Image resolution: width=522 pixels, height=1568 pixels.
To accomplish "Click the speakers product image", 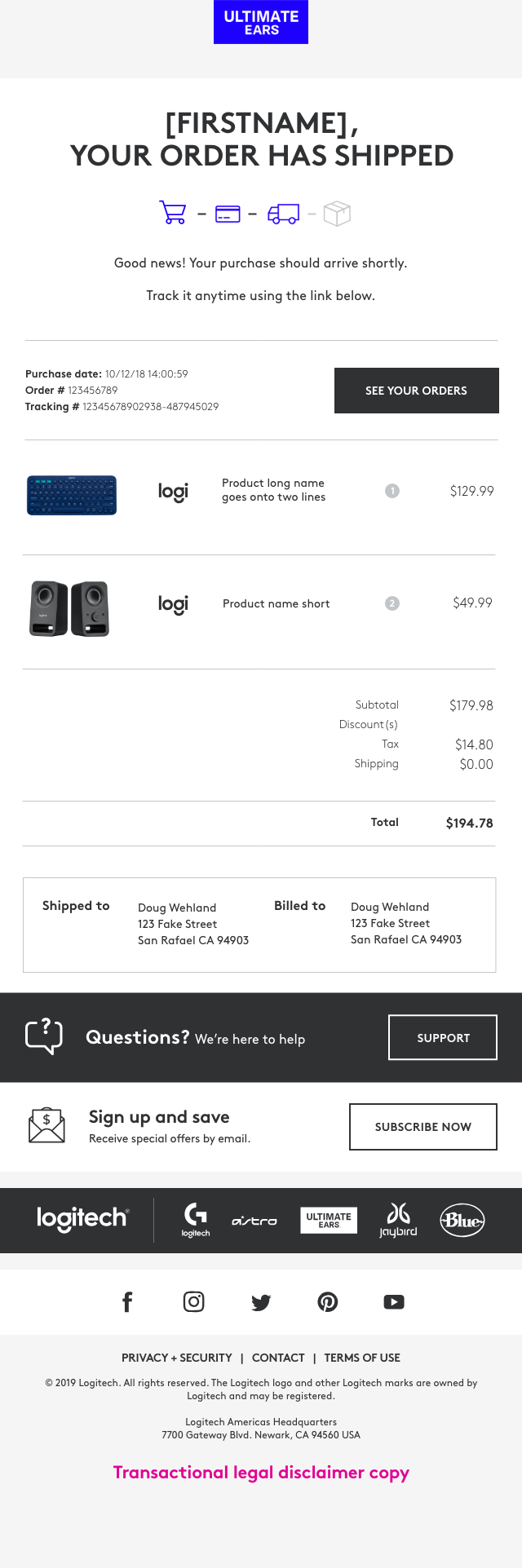I will coord(69,608).
